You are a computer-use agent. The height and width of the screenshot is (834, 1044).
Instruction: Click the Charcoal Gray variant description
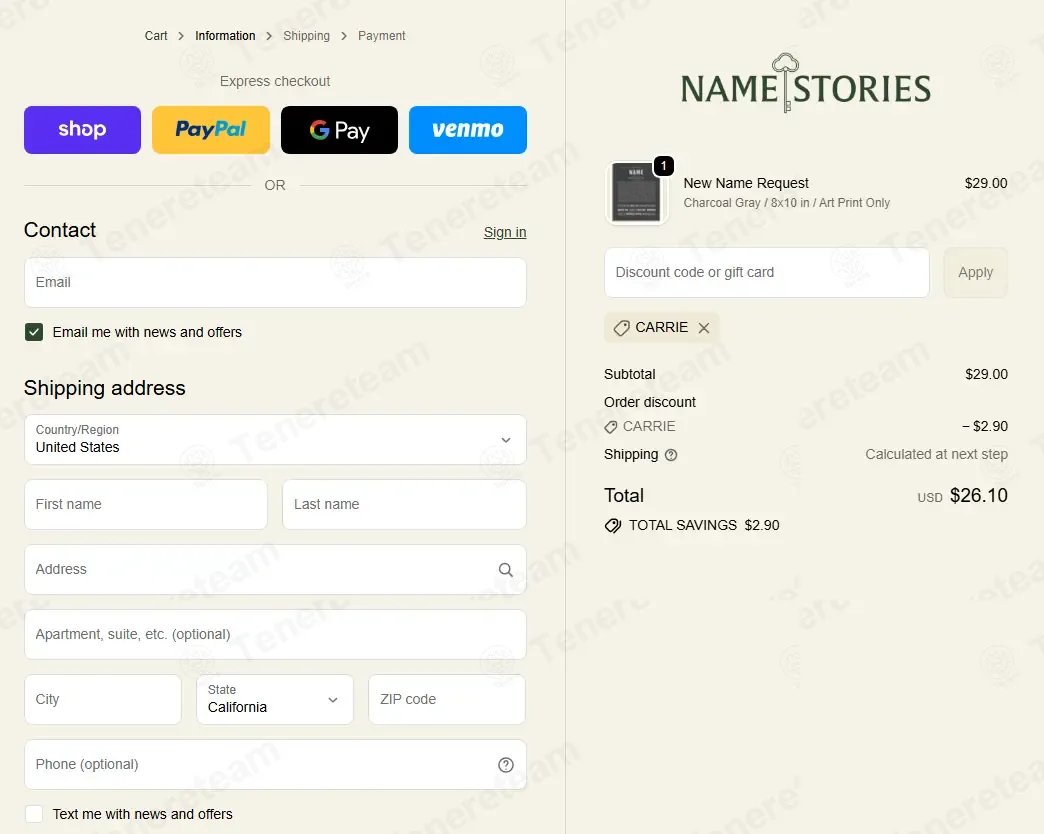[786, 202]
